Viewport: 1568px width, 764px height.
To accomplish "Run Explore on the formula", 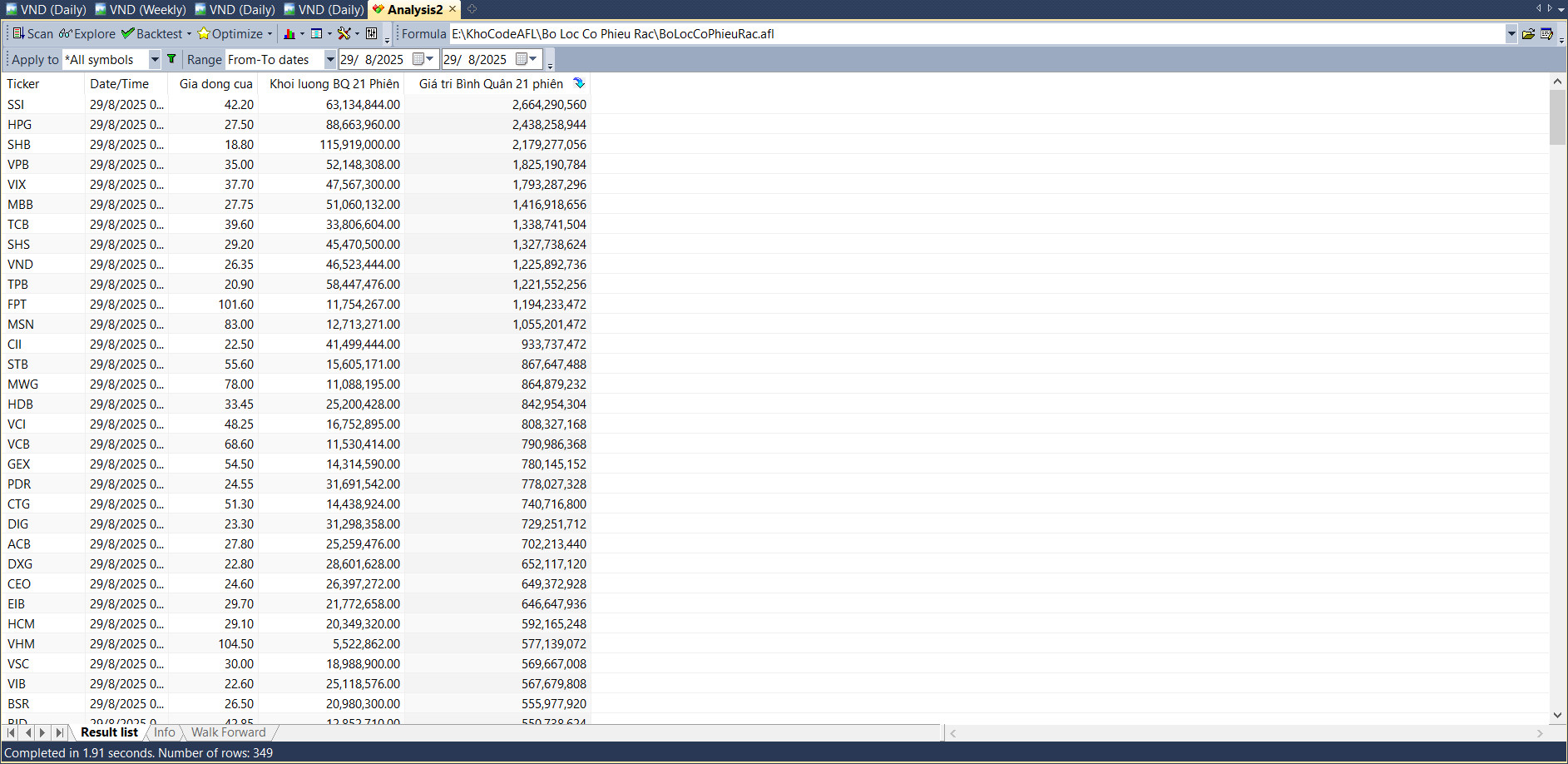I will pyautogui.click(x=87, y=34).
